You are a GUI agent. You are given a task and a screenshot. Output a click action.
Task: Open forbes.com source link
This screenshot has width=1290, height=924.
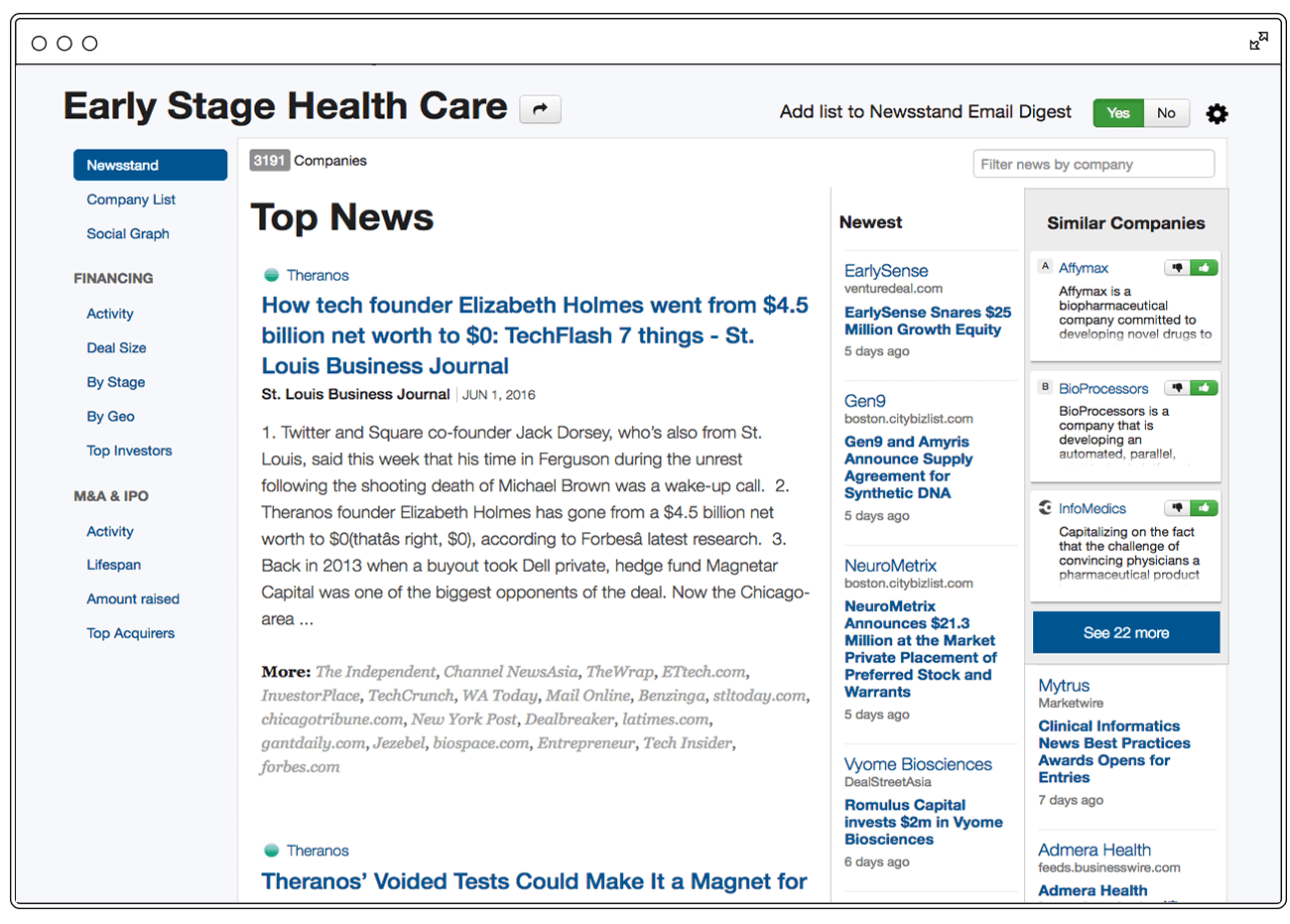tap(301, 767)
